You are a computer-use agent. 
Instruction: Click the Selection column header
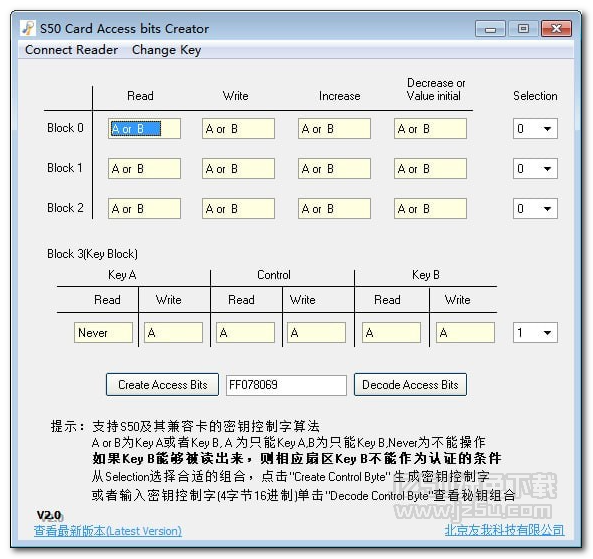(535, 96)
